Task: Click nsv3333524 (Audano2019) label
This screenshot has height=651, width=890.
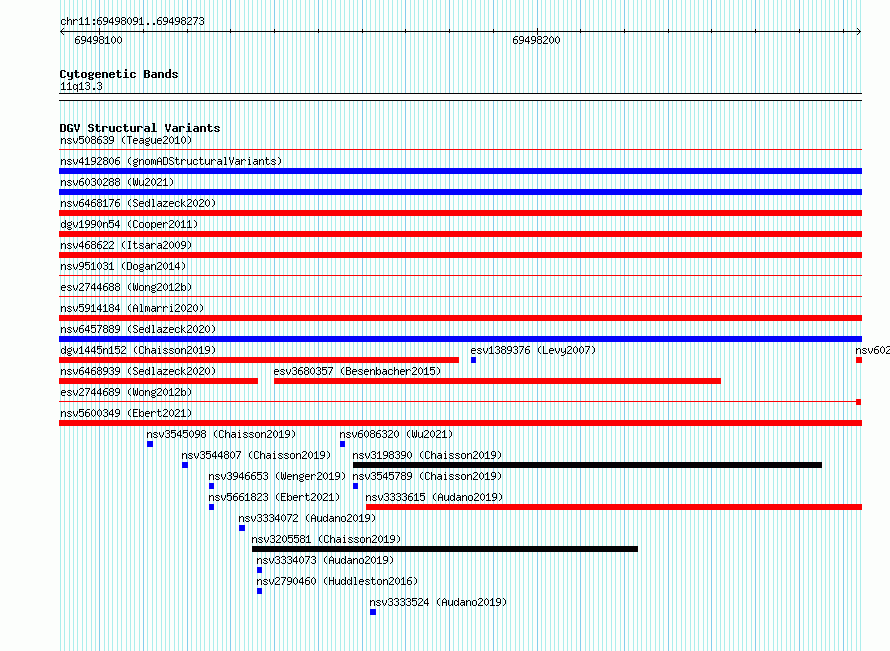Action: click(438, 602)
